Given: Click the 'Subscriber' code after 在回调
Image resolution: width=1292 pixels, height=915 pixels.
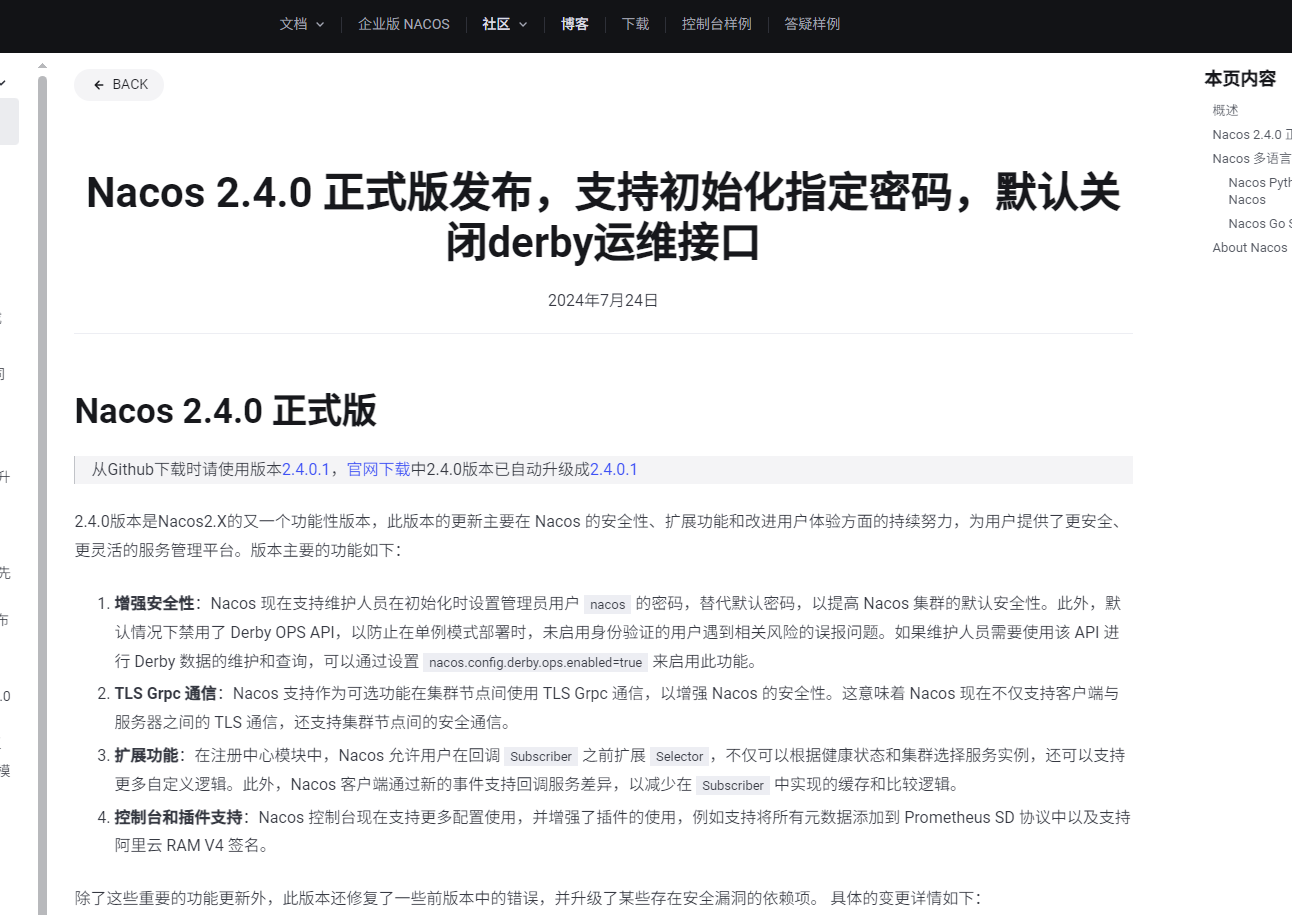Looking at the screenshot, I should 541,756.
